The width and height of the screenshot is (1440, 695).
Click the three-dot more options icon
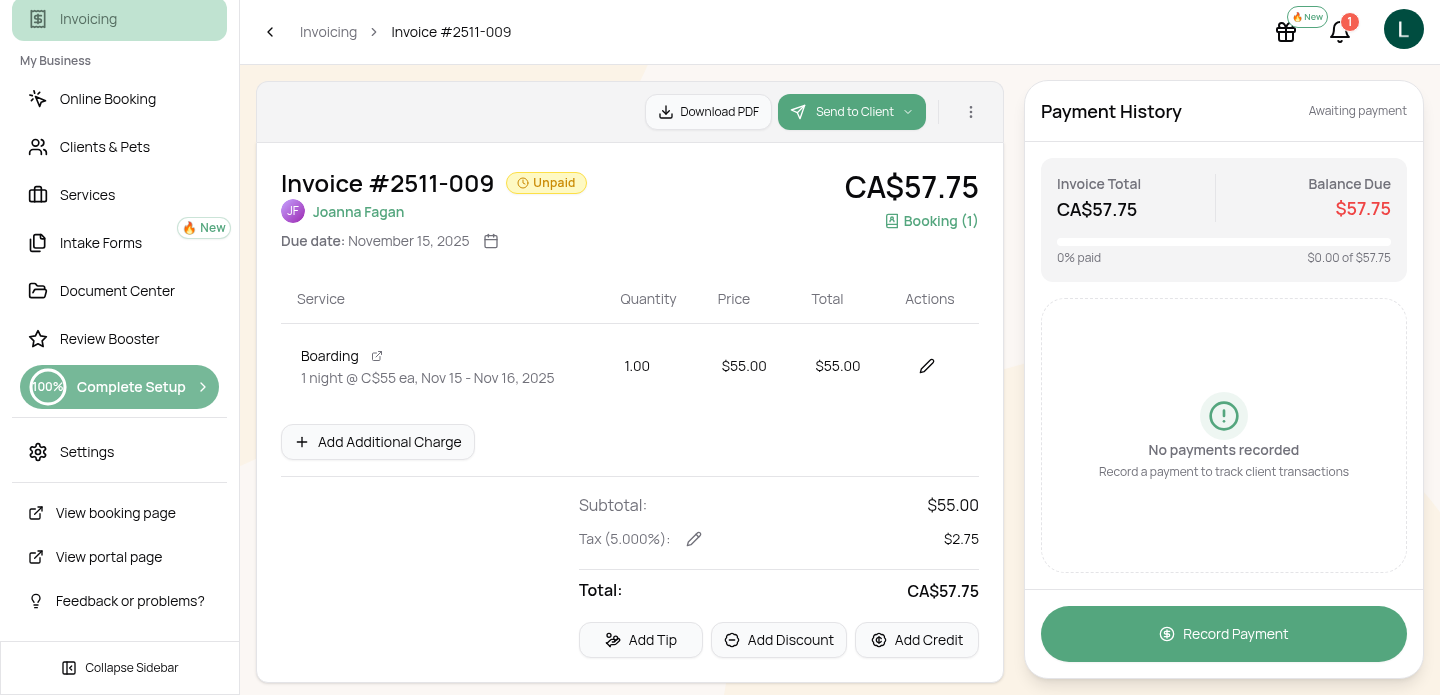970,112
